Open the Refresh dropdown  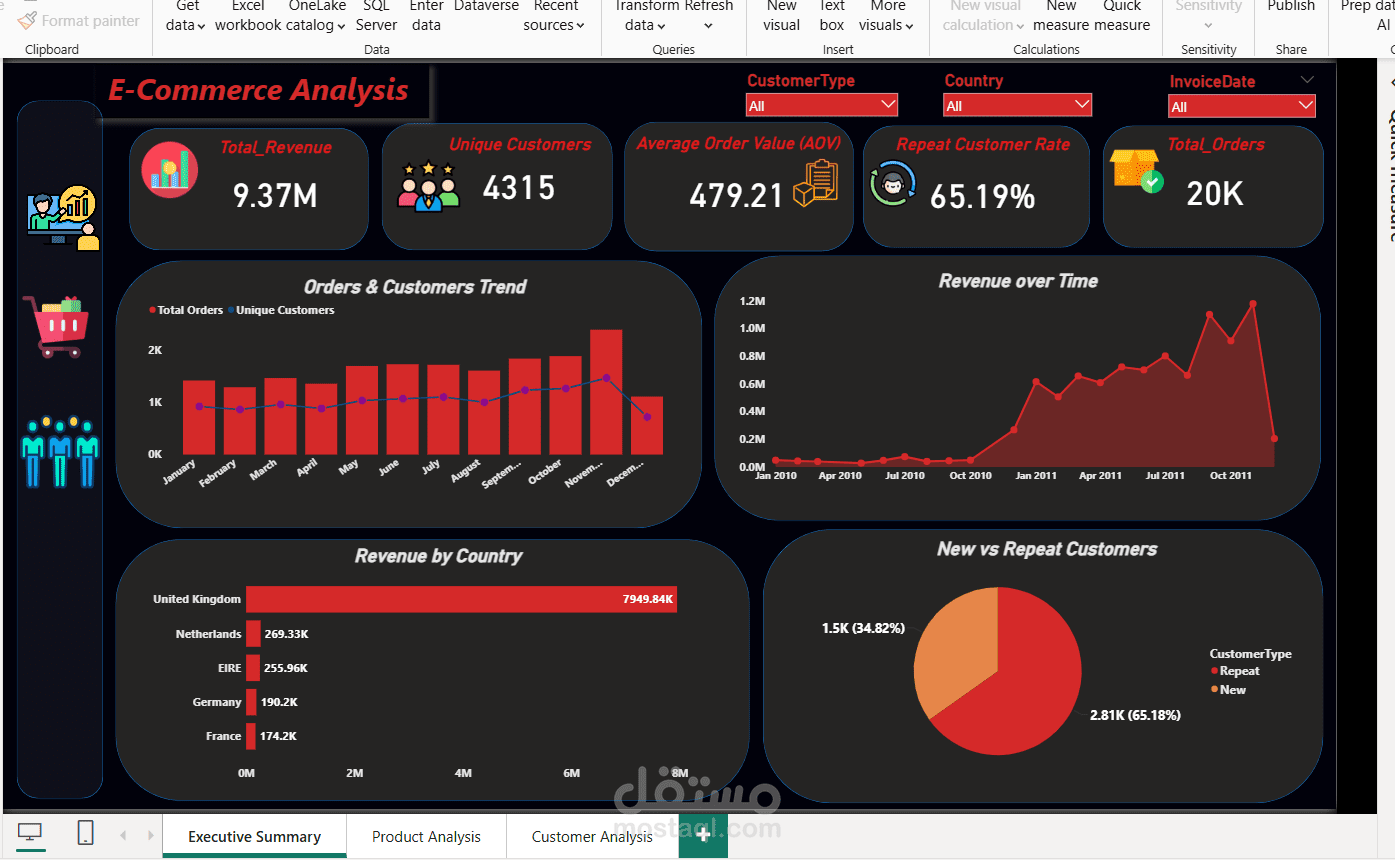708,16
